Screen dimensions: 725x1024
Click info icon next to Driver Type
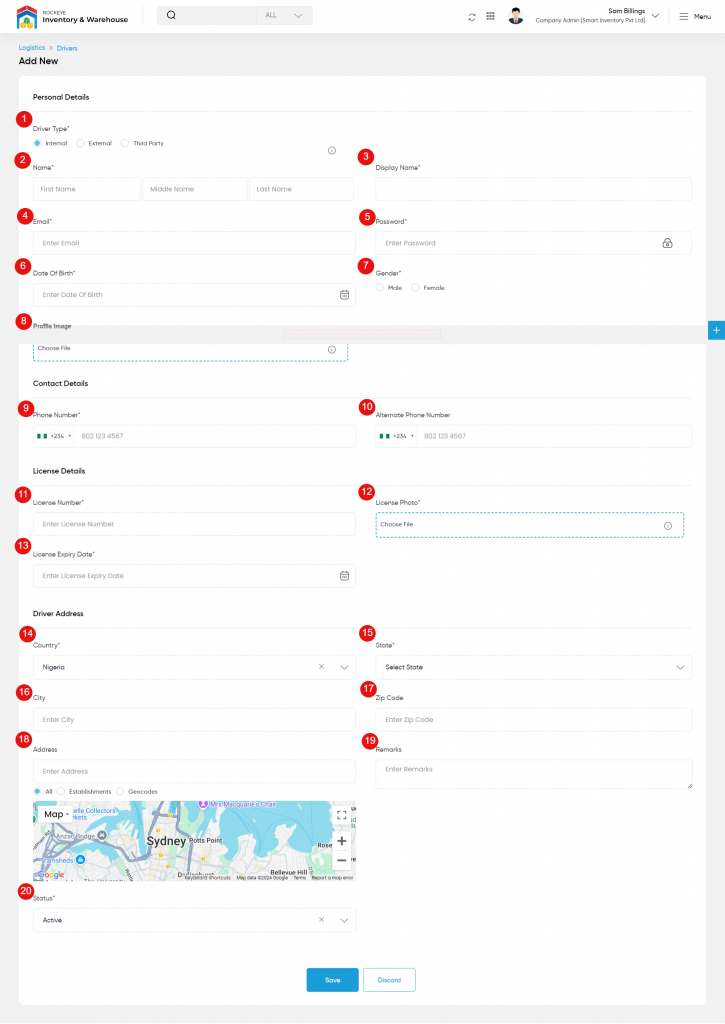pos(332,151)
